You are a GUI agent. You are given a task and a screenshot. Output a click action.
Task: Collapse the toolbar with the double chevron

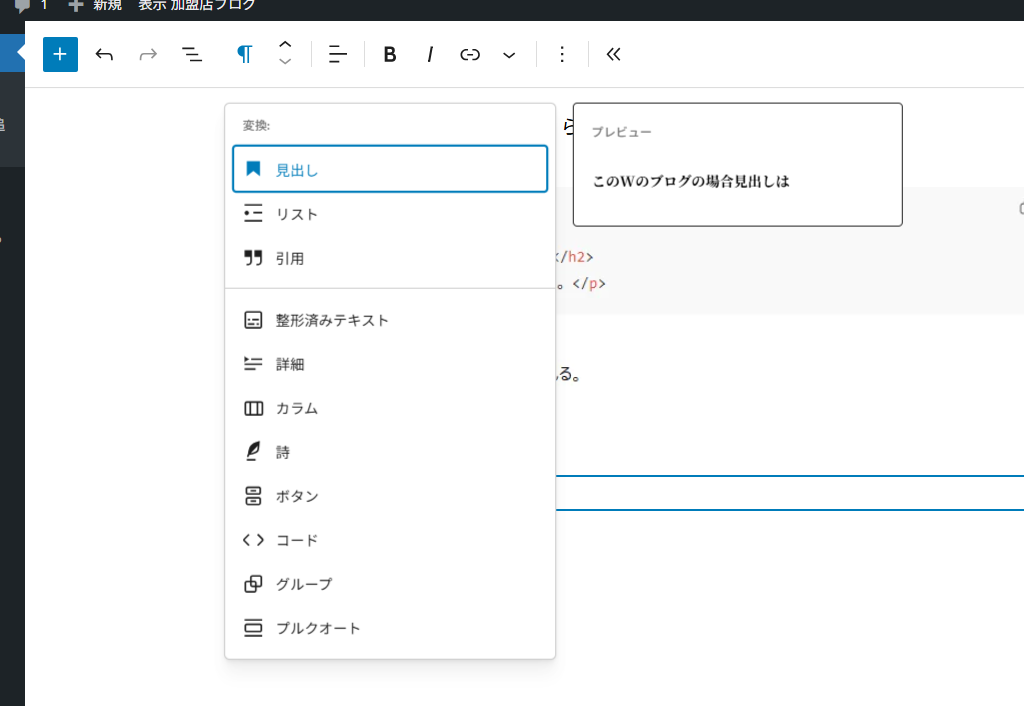(x=614, y=54)
